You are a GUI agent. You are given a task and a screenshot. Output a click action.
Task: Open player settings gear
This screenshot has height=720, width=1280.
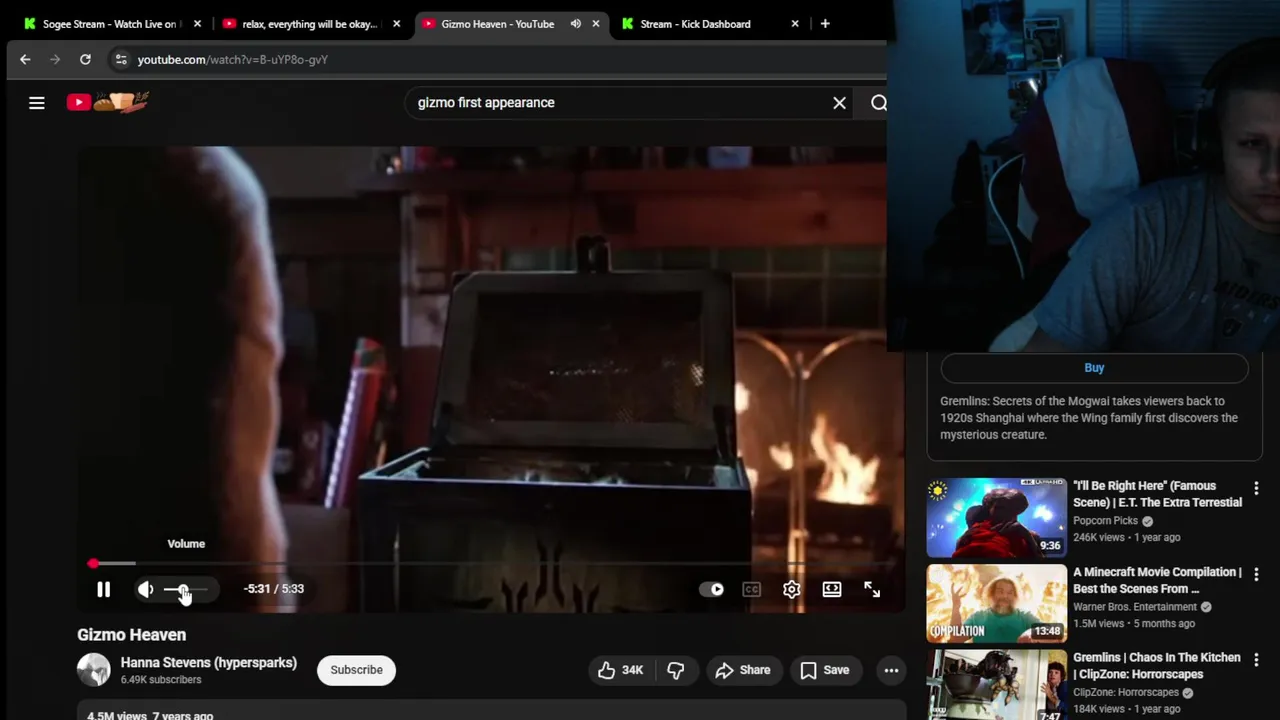[x=792, y=590]
